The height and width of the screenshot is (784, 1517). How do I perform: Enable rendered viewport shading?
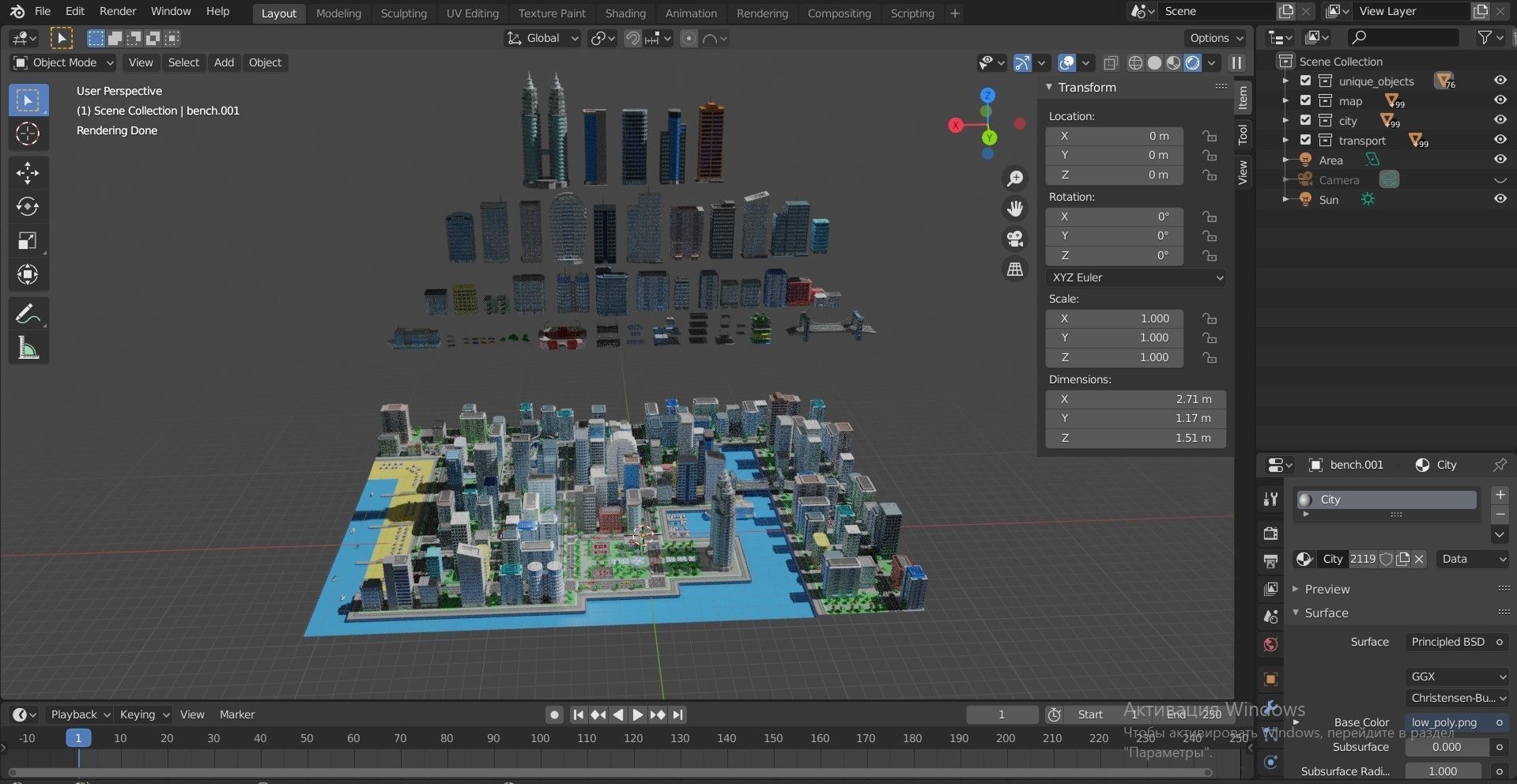tap(1192, 62)
